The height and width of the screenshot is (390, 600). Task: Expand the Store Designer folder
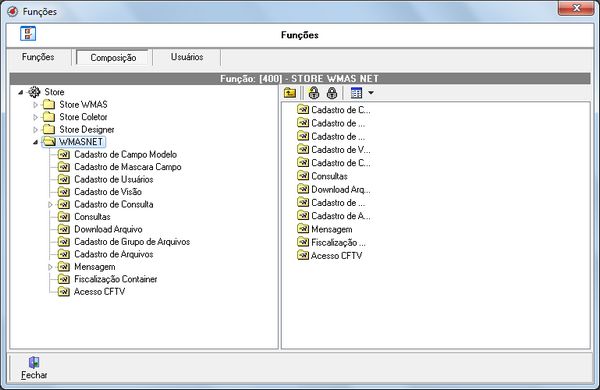pos(36,130)
